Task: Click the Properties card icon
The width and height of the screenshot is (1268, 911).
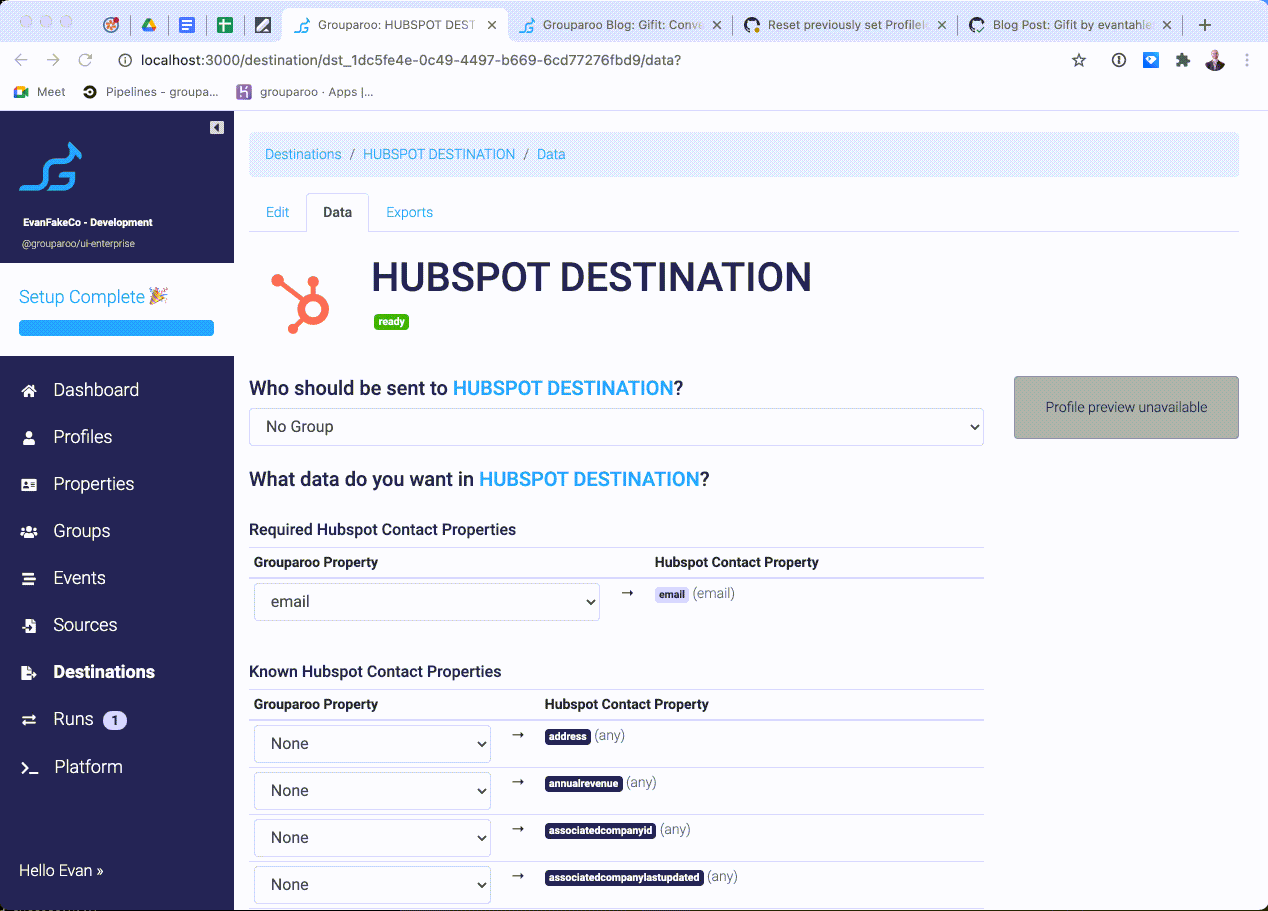Action: coord(29,484)
